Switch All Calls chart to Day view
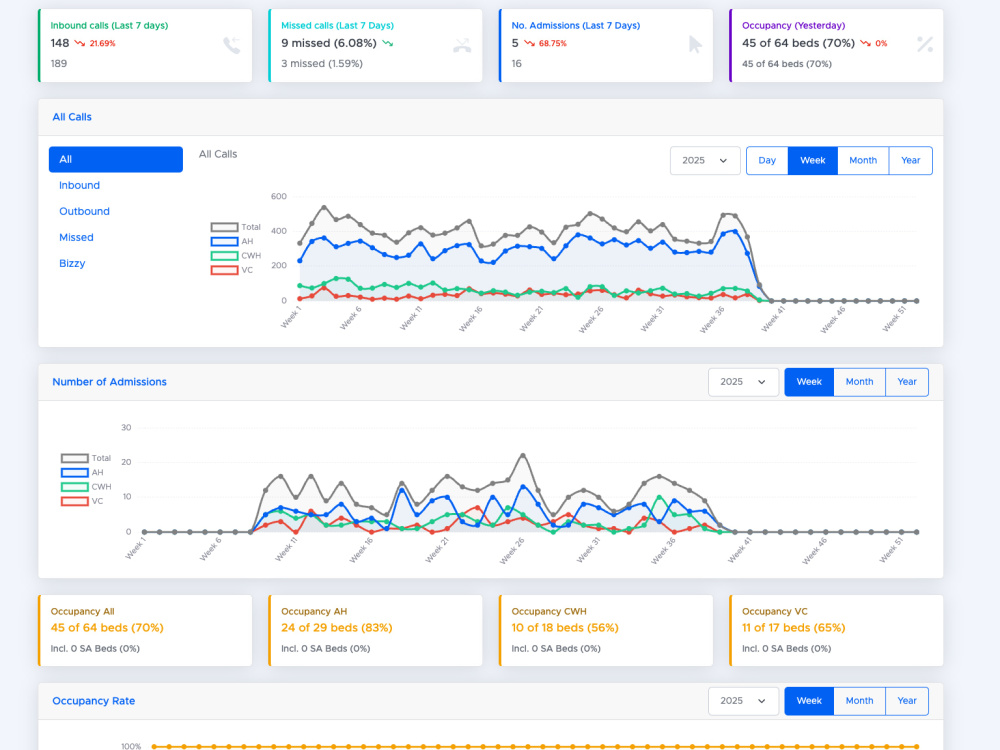Screen dimensions: 1000x750 (767, 161)
